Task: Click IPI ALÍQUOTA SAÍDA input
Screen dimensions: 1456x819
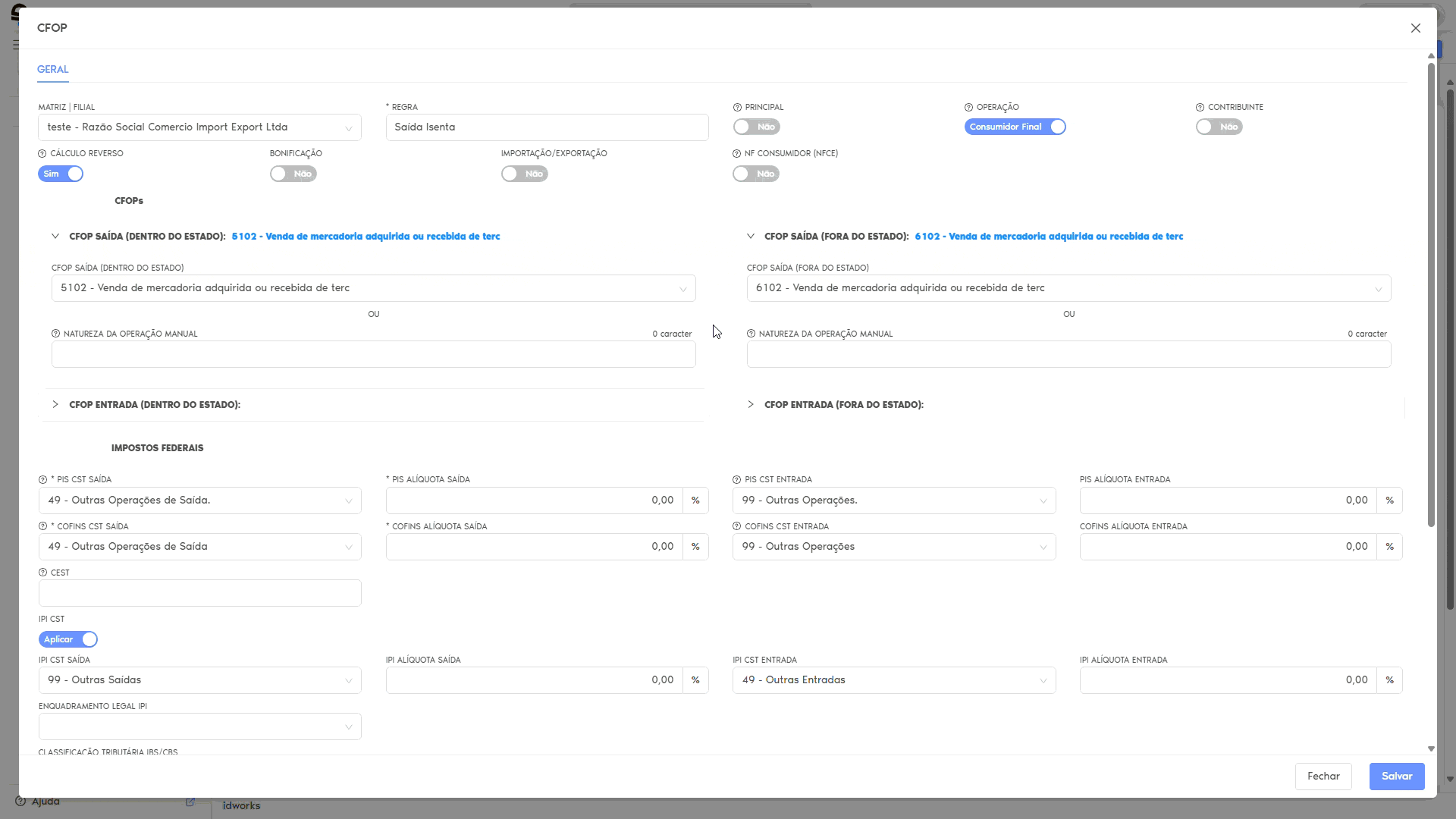Action: pyautogui.click(x=534, y=680)
